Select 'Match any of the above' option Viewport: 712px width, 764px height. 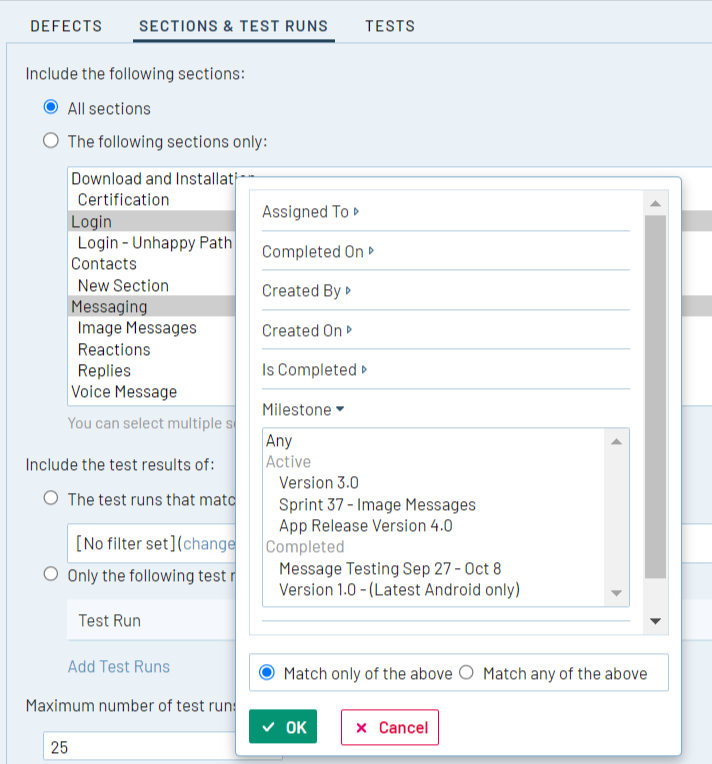[x=466, y=673]
